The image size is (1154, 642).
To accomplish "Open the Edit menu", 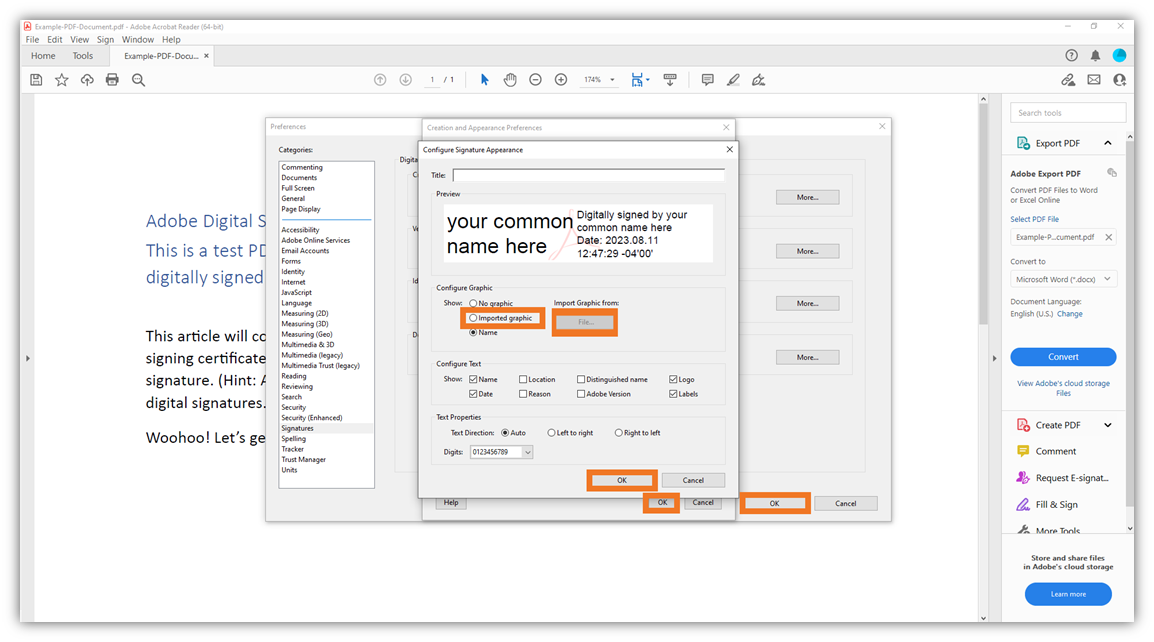I will (x=55, y=40).
